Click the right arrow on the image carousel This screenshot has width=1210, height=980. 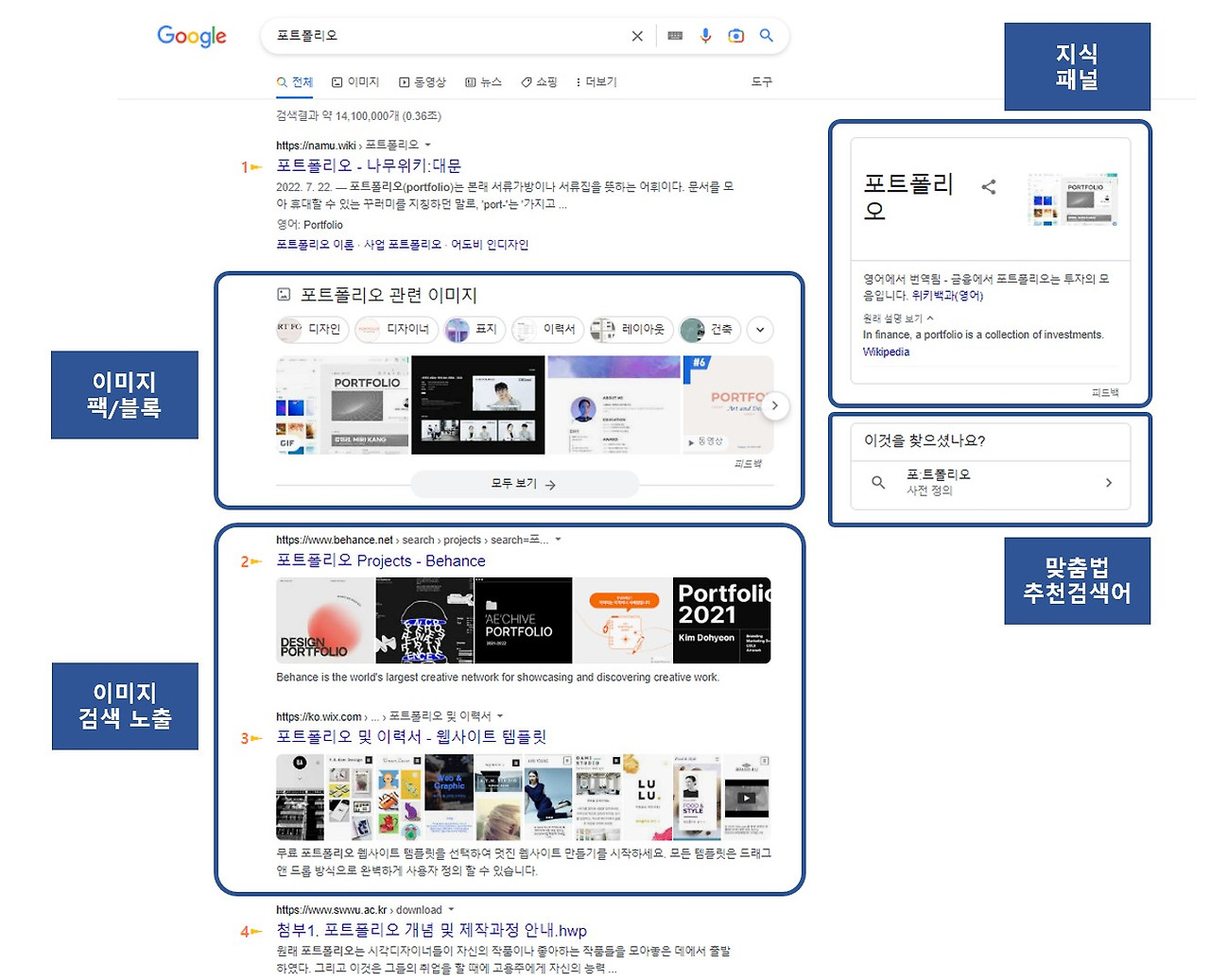(775, 404)
